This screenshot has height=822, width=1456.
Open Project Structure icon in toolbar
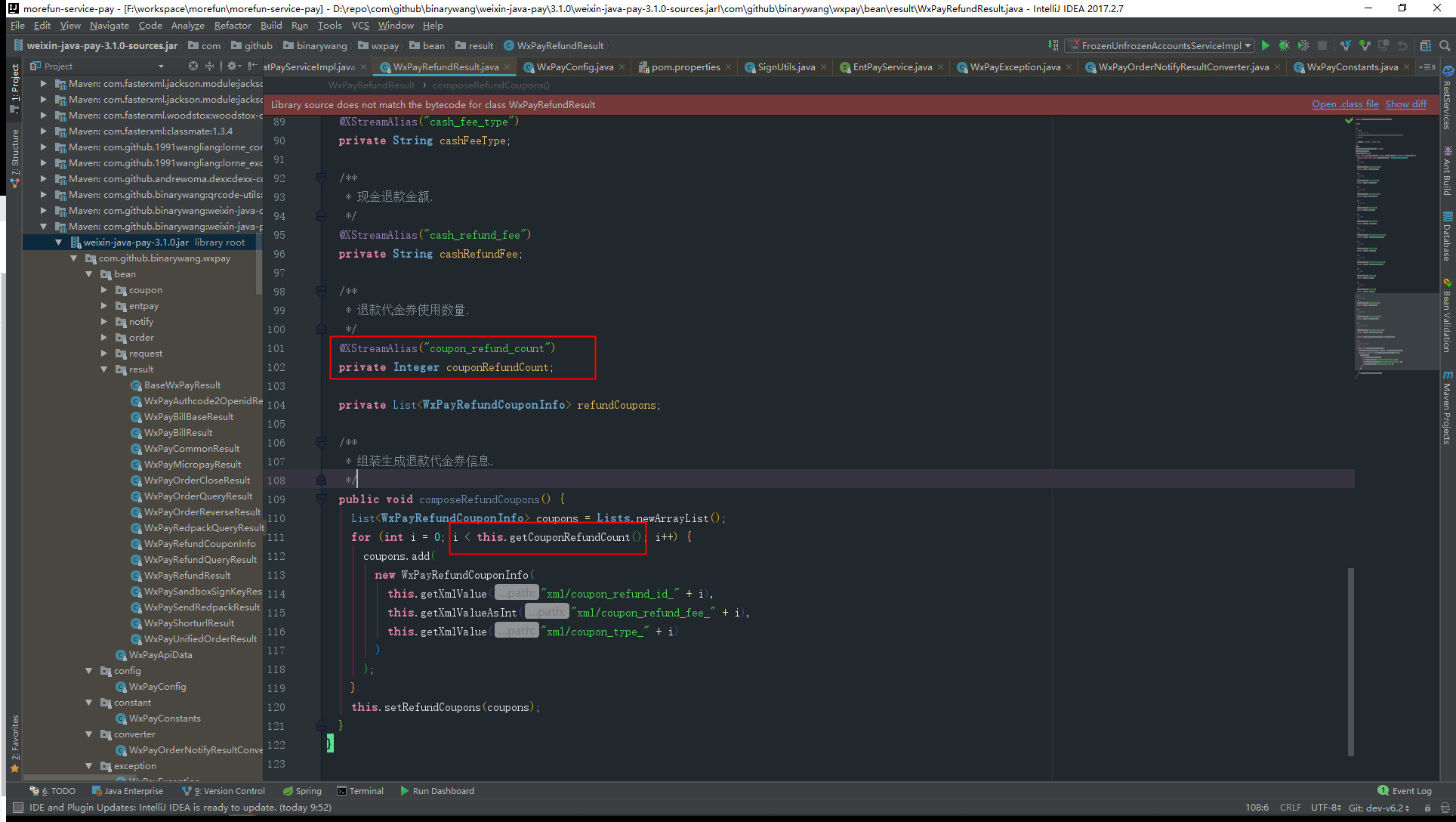(x=1425, y=45)
